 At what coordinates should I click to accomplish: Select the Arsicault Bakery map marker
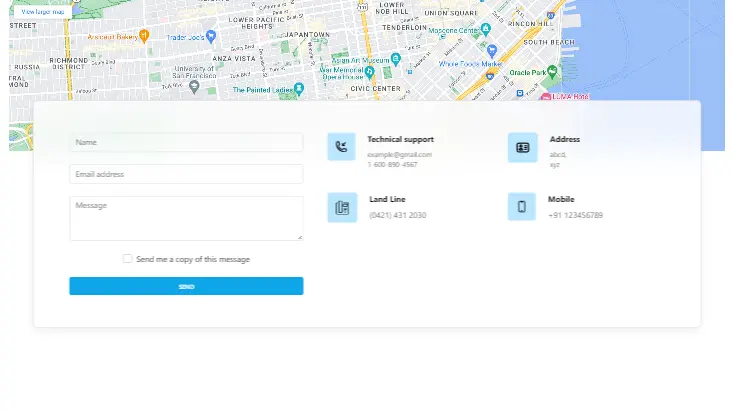(144, 36)
